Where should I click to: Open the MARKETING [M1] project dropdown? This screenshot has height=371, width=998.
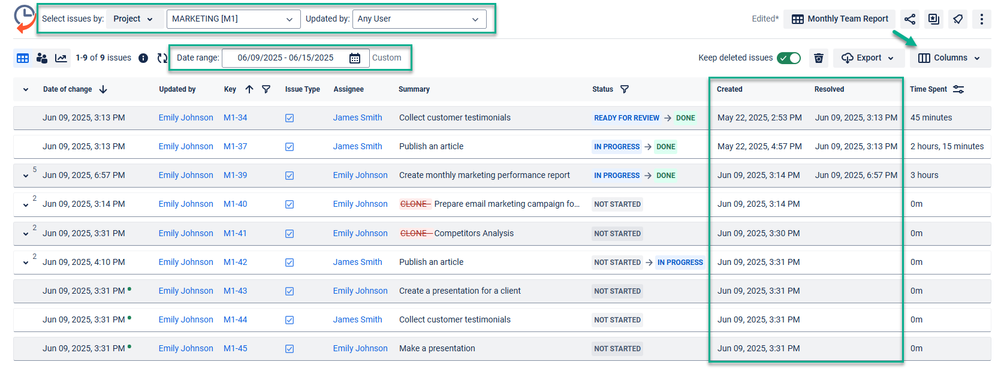pyautogui.click(x=233, y=19)
